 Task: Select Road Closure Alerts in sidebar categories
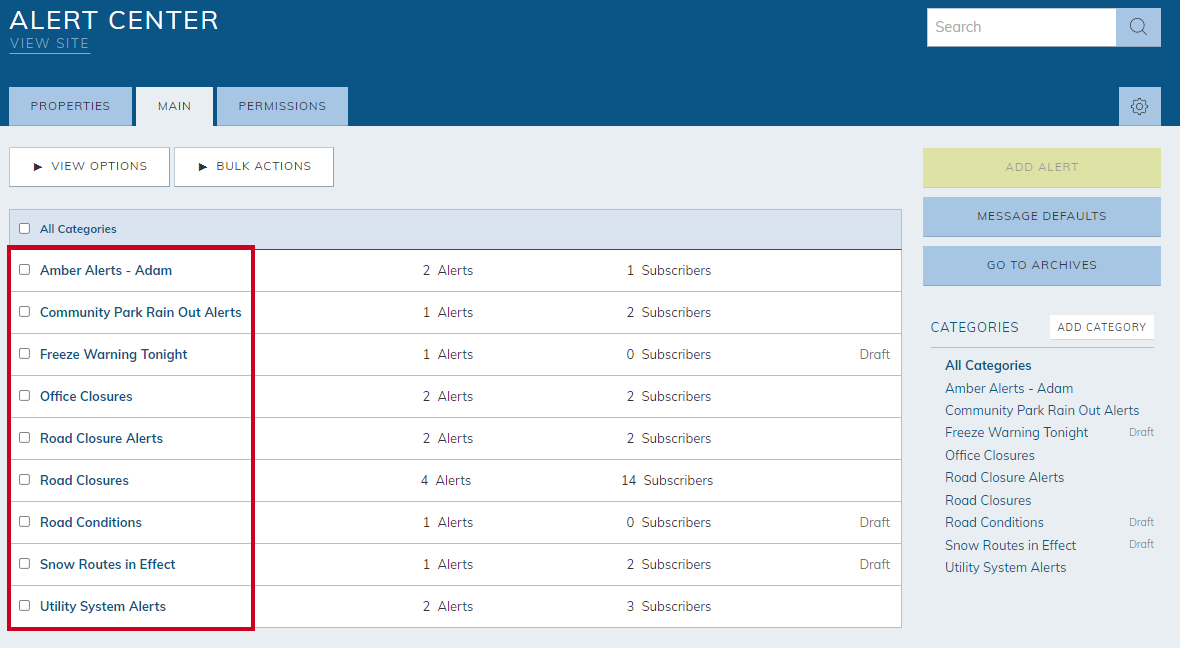click(1005, 477)
